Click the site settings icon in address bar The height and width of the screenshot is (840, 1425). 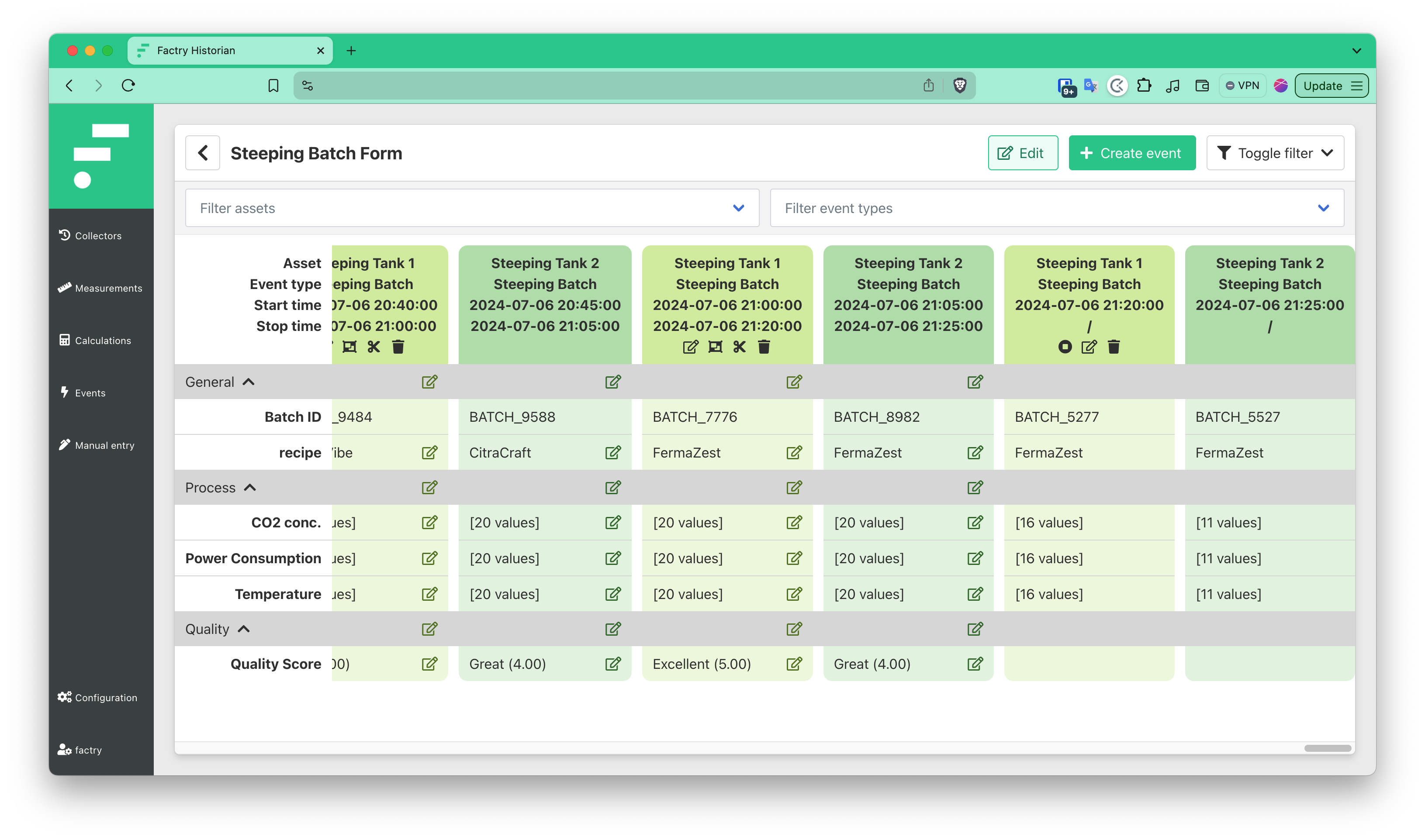pyautogui.click(x=308, y=86)
